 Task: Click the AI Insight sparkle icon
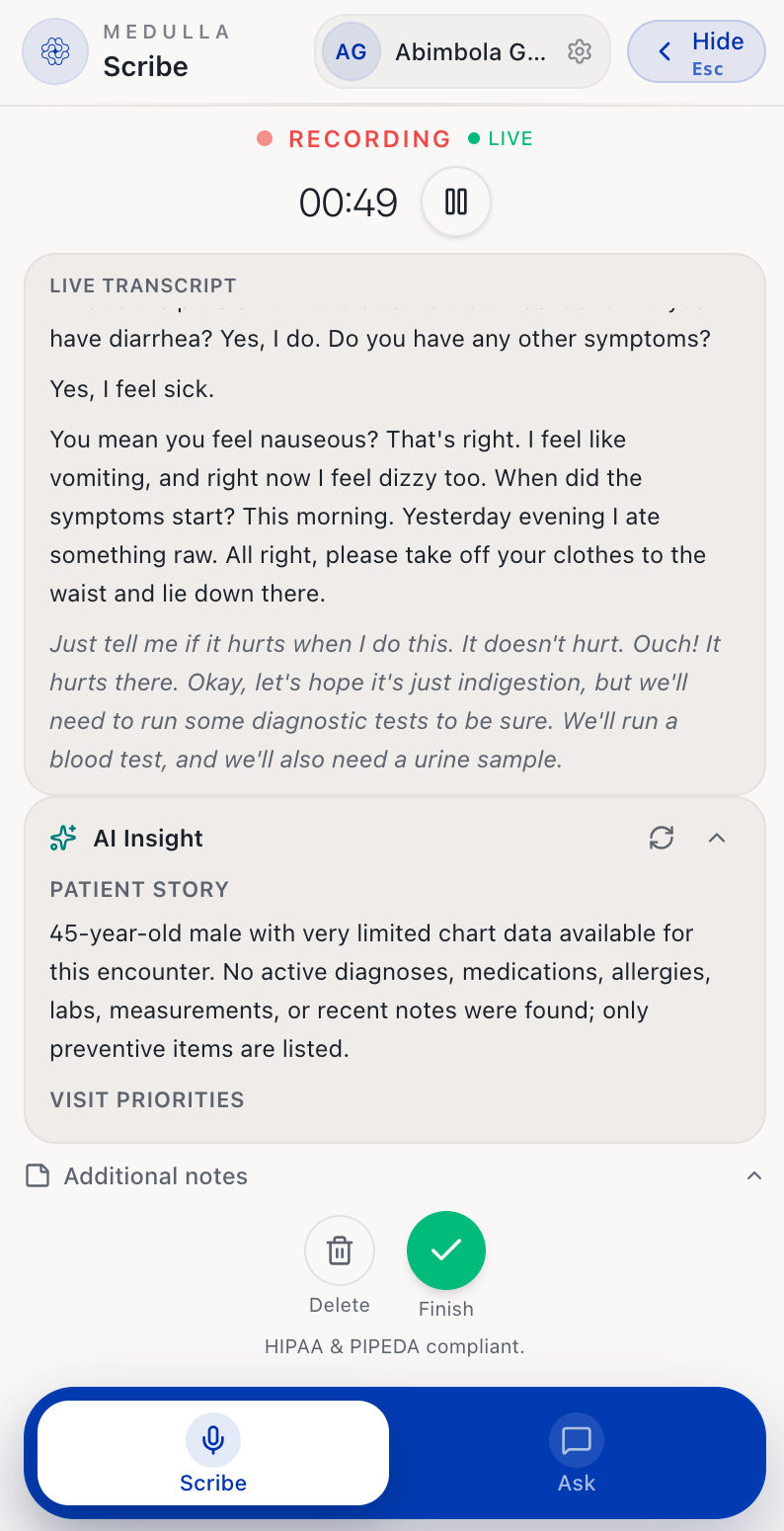pyautogui.click(x=63, y=838)
